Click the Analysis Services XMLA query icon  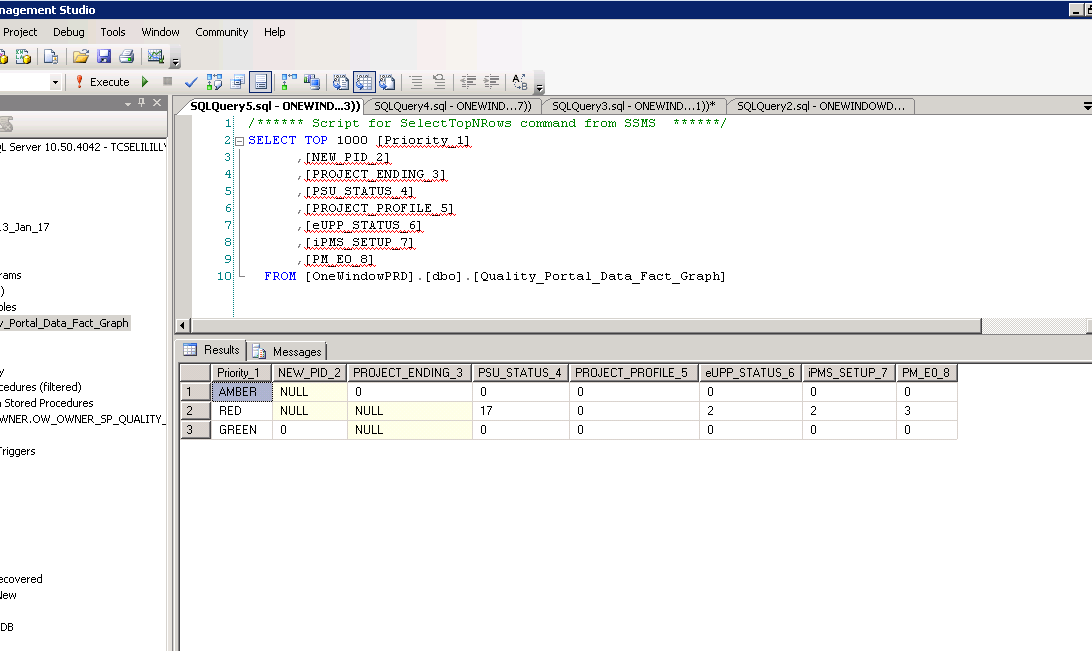point(23,56)
